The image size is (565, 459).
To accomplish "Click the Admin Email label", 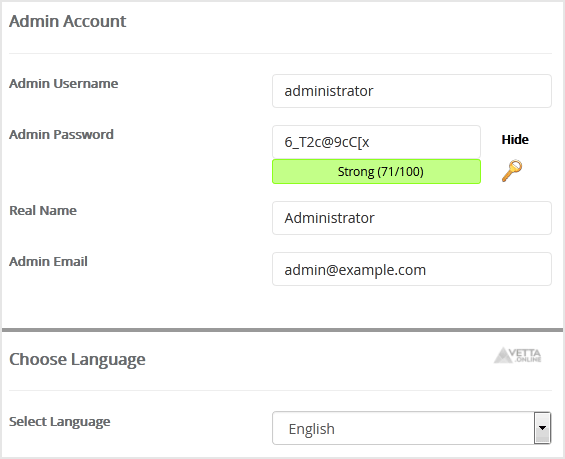I will (x=48, y=262).
